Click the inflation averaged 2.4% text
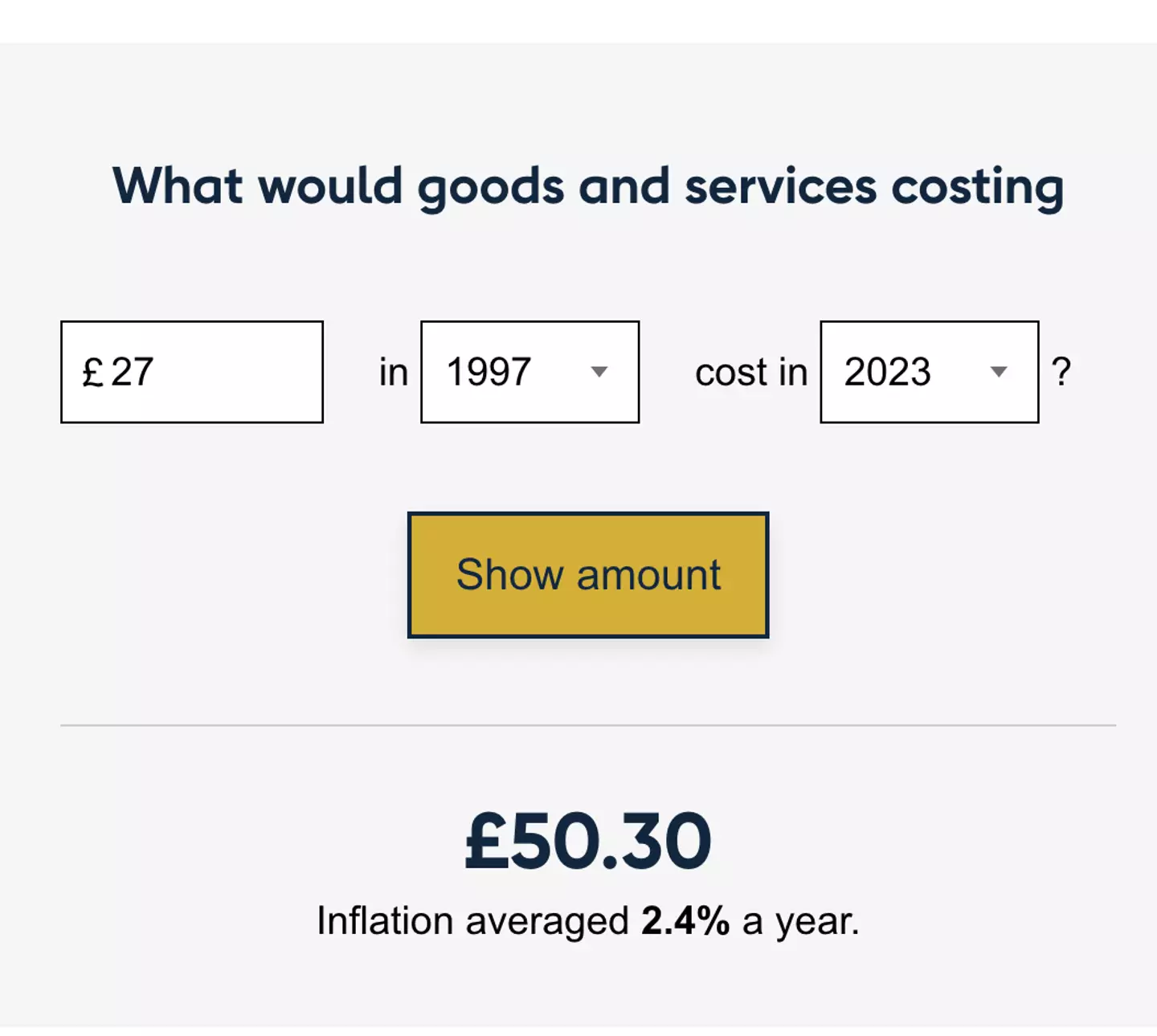Image resolution: width=1157 pixels, height=1036 pixels. (590, 920)
